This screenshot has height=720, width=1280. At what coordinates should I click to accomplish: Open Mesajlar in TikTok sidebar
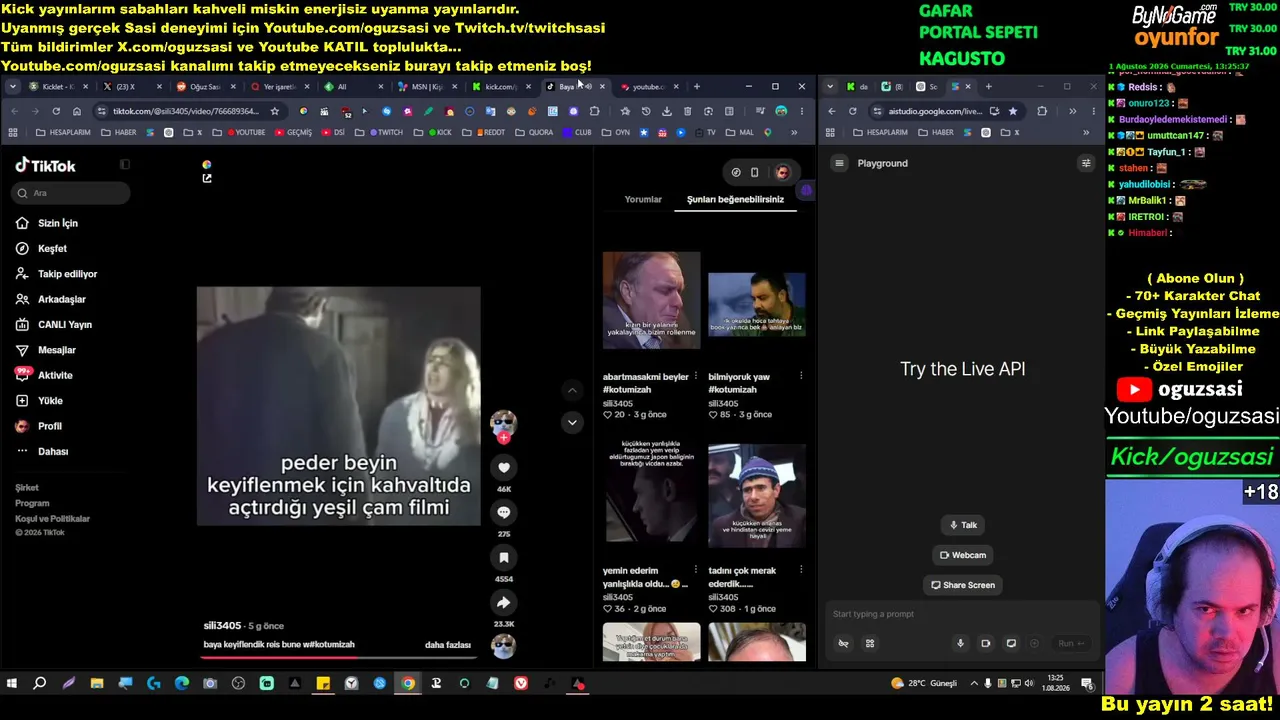point(46,350)
